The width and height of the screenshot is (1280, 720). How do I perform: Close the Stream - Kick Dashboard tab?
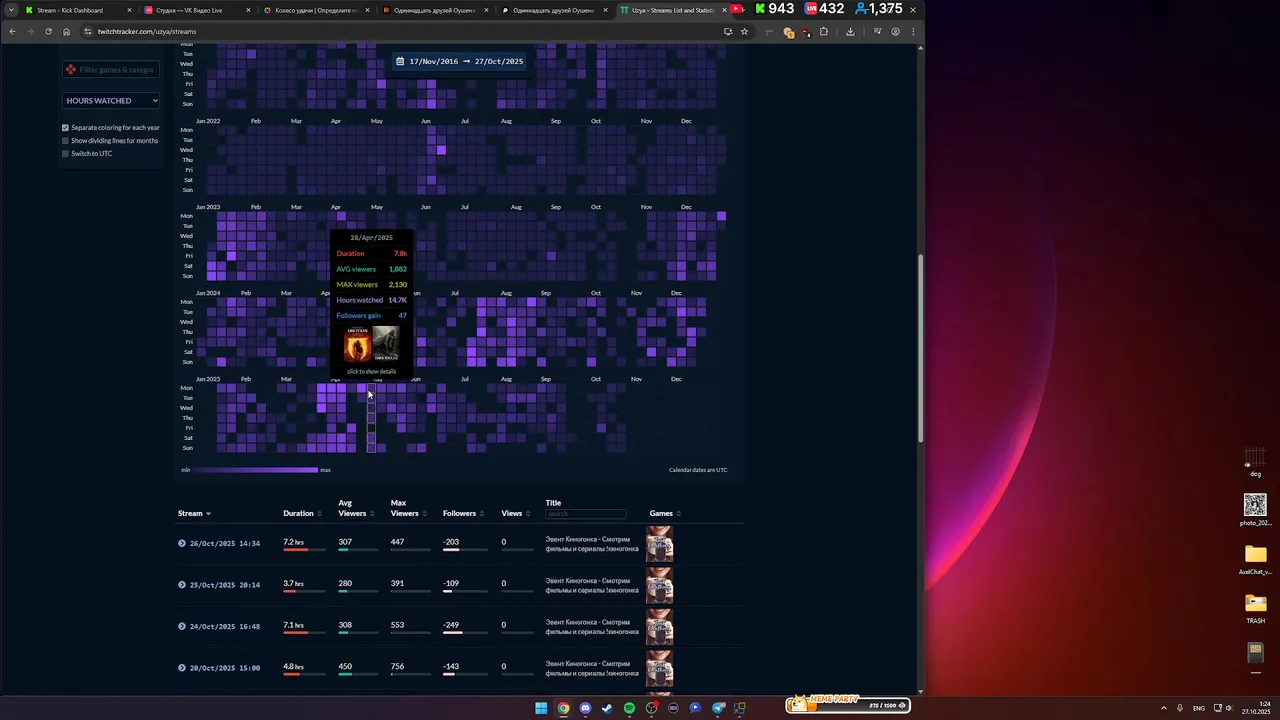coord(129,10)
